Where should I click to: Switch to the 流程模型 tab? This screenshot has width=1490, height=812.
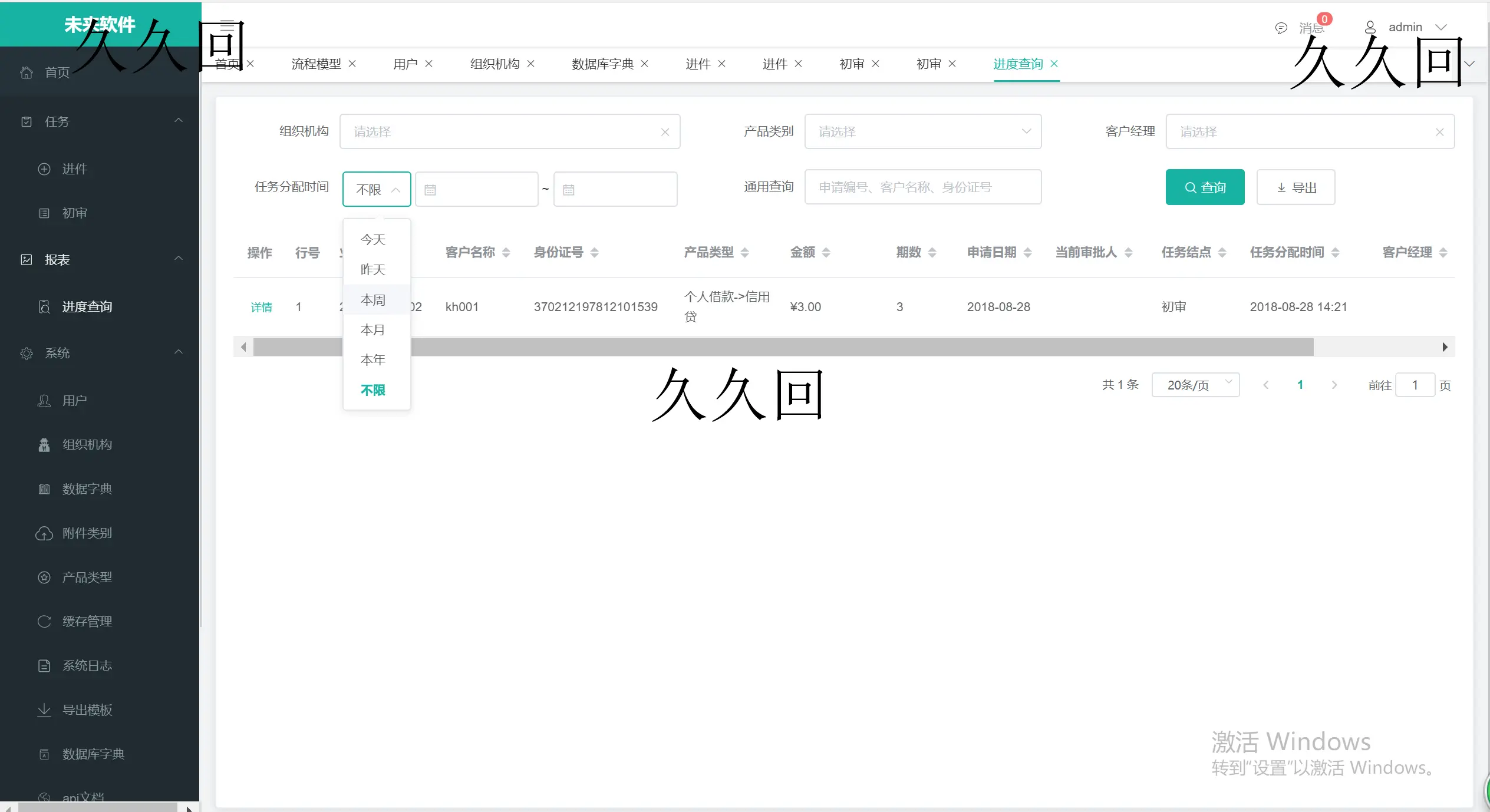tap(316, 64)
